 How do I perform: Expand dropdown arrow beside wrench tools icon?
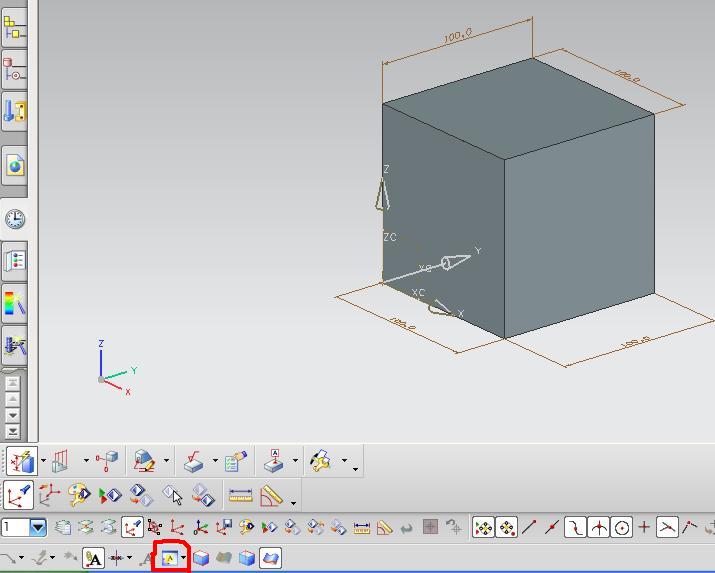[344, 460]
